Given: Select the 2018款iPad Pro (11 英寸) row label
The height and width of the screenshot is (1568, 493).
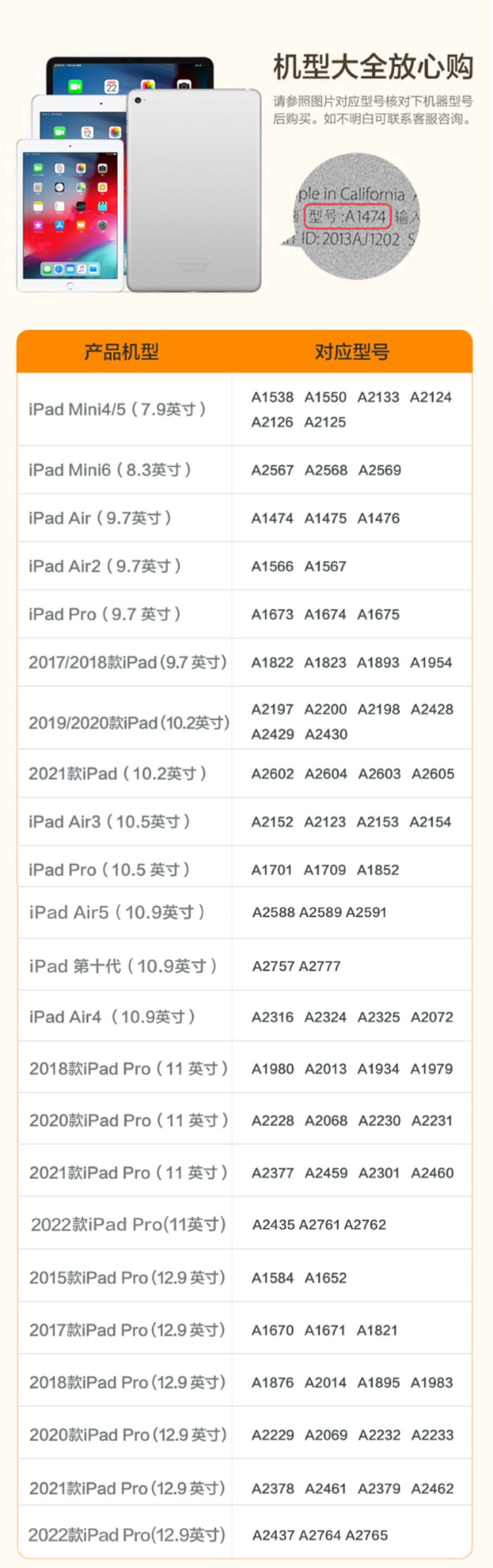Looking at the screenshot, I should [x=129, y=1069].
